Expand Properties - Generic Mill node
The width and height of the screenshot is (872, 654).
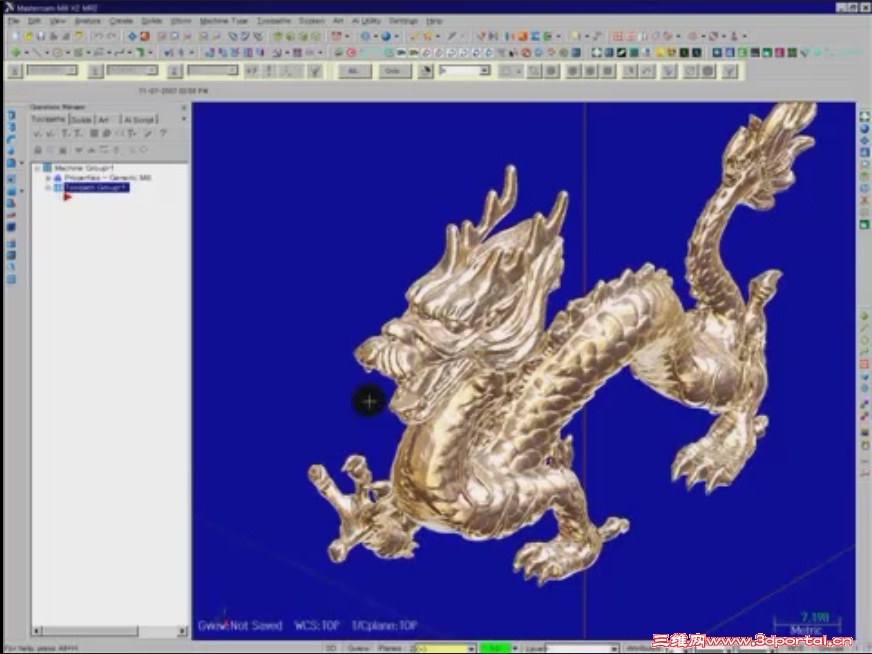coord(48,178)
